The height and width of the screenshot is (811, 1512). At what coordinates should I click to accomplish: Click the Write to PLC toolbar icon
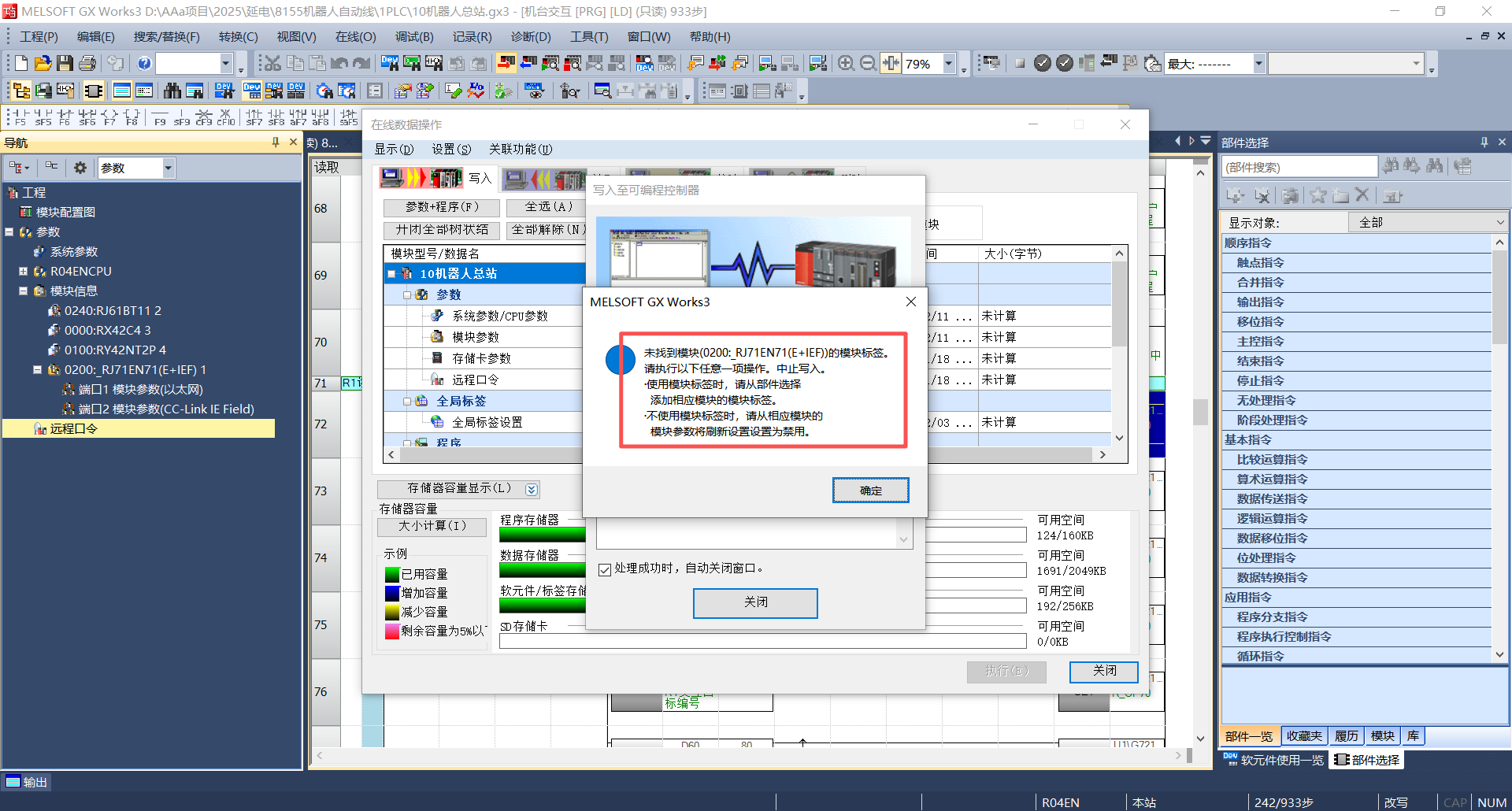[x=506, y=64]
